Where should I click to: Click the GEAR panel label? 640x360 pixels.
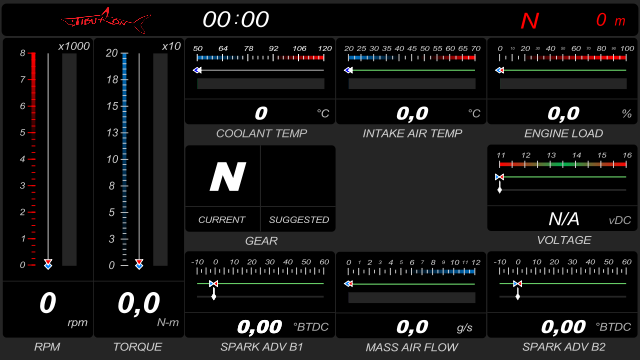261,241
